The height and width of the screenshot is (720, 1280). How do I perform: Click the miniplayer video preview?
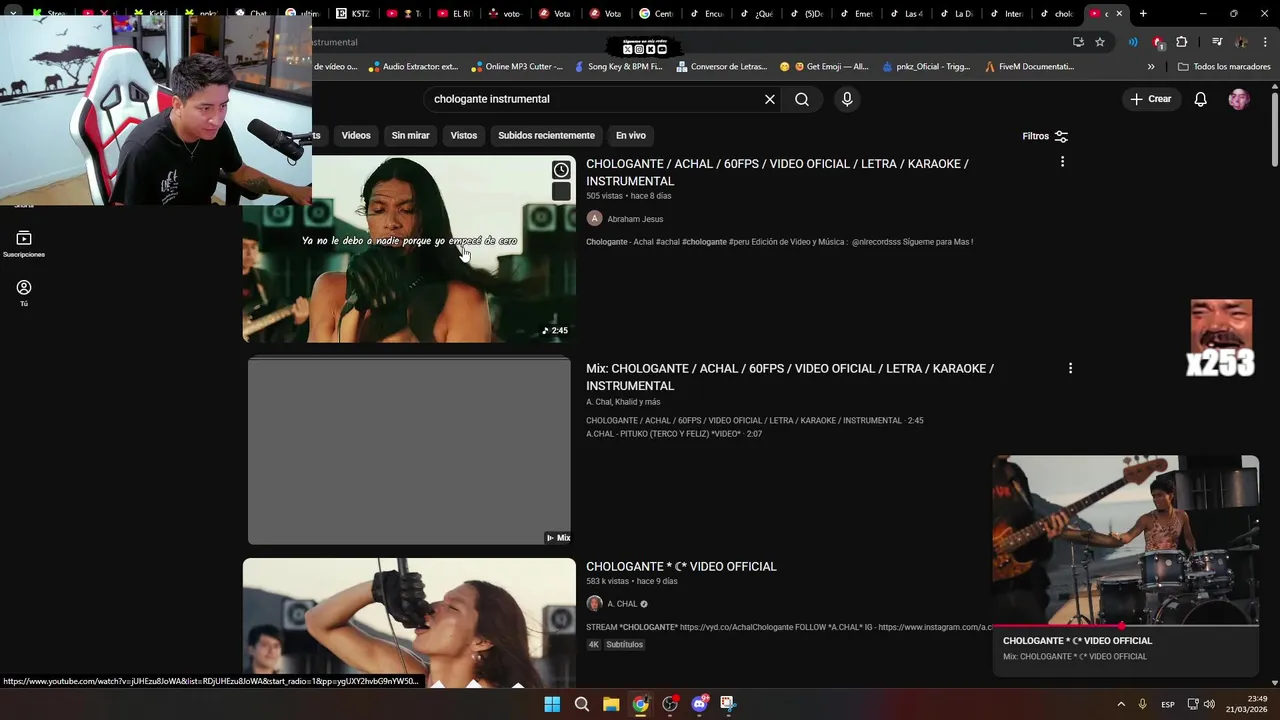point(1125,540)
